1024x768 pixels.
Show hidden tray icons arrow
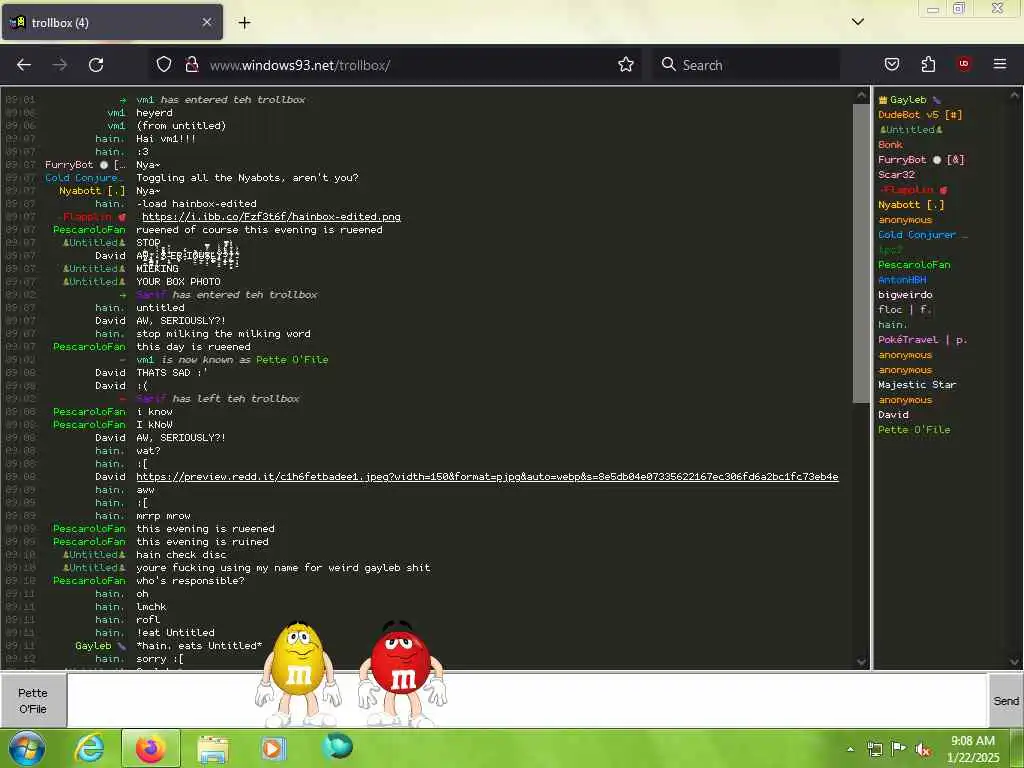pyautogui.click(x=850, y=749)
